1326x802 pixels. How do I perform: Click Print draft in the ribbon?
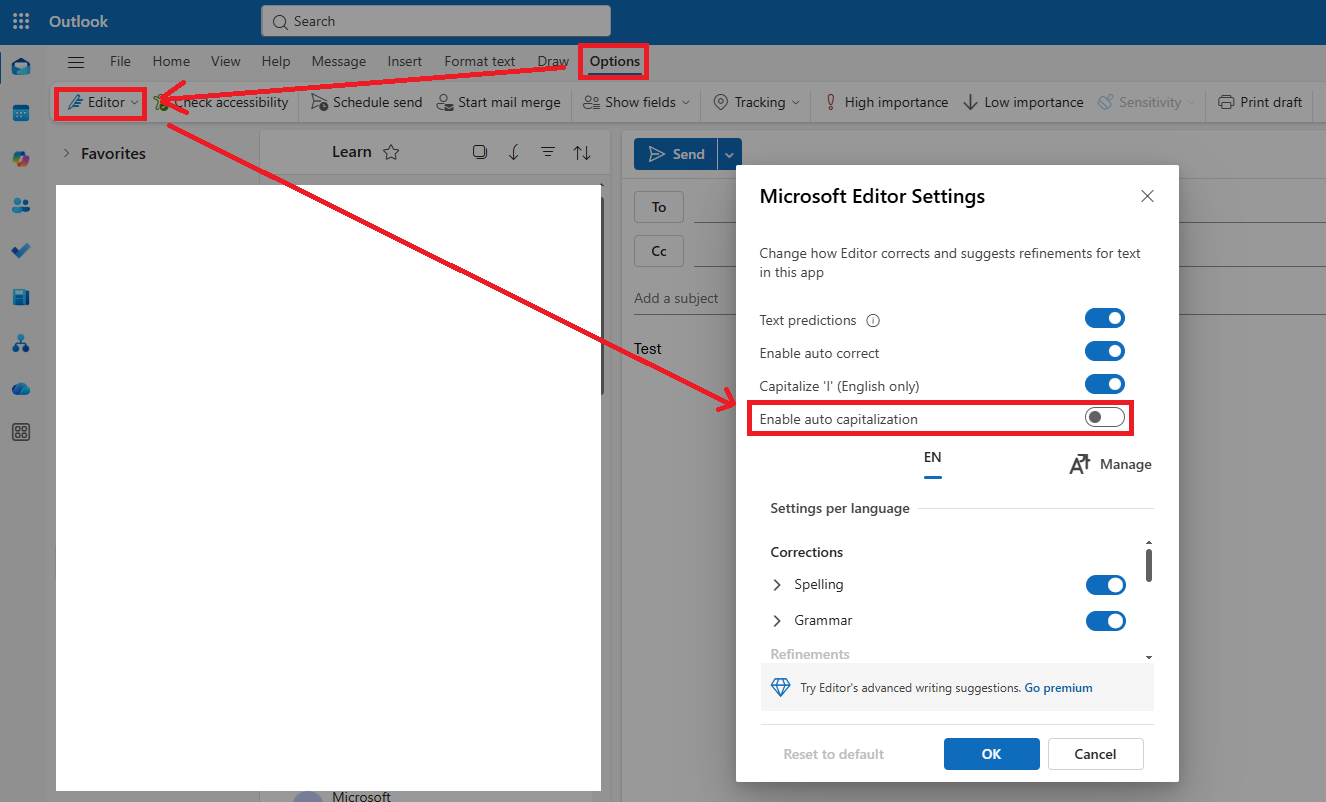pyautogui.click(x=1260, y=102)
